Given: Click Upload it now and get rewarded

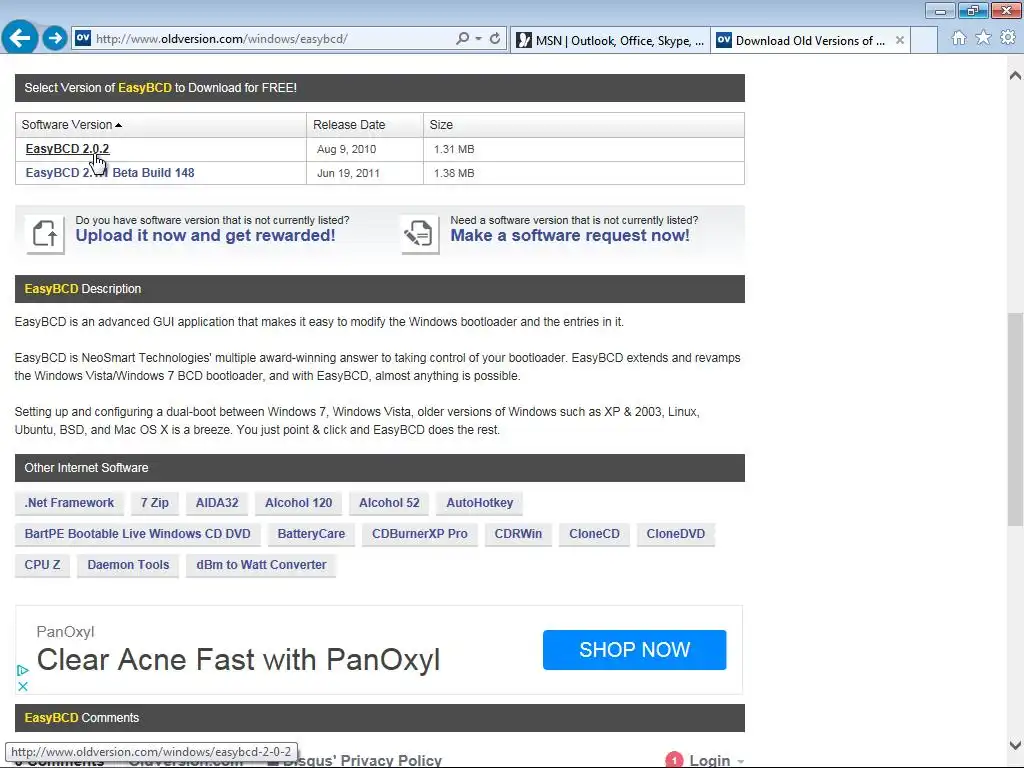Looking at the screenshot, I should [205, 236].
